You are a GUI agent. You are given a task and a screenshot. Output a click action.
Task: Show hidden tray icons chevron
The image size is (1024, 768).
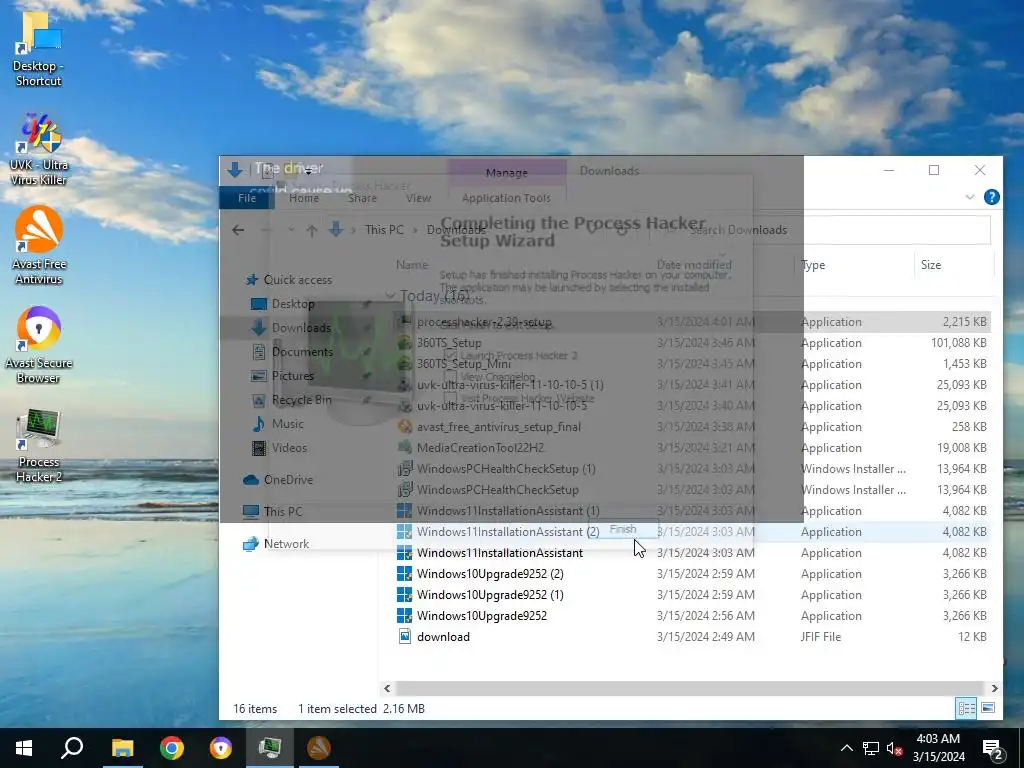tap(846, 748)
